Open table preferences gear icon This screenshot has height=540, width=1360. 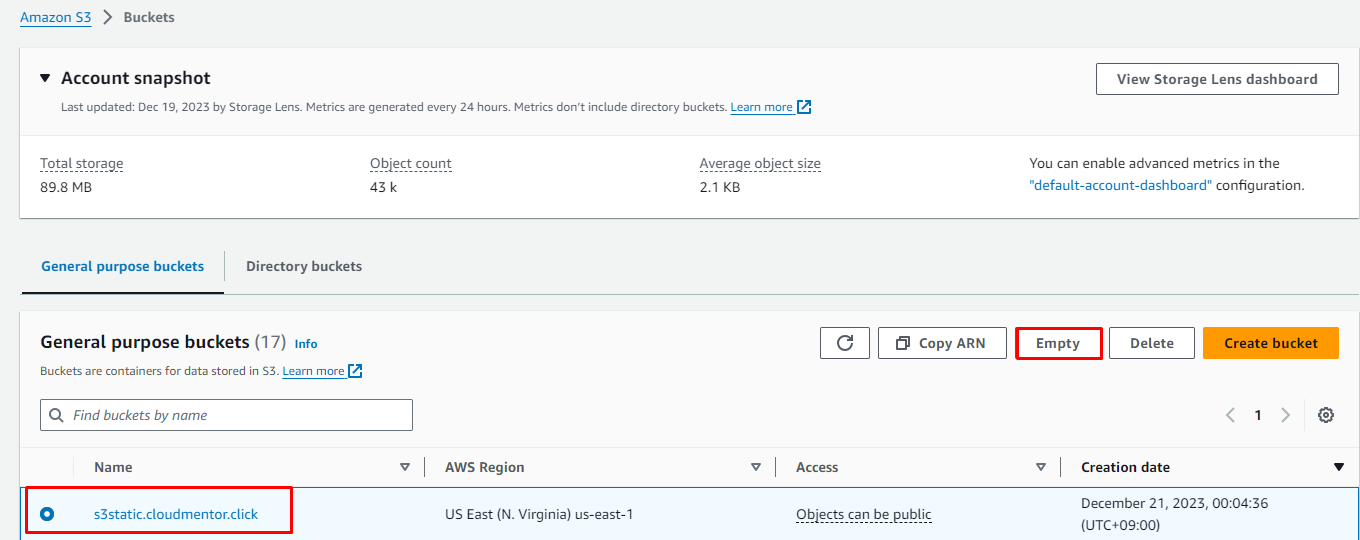click(1326, 415)
